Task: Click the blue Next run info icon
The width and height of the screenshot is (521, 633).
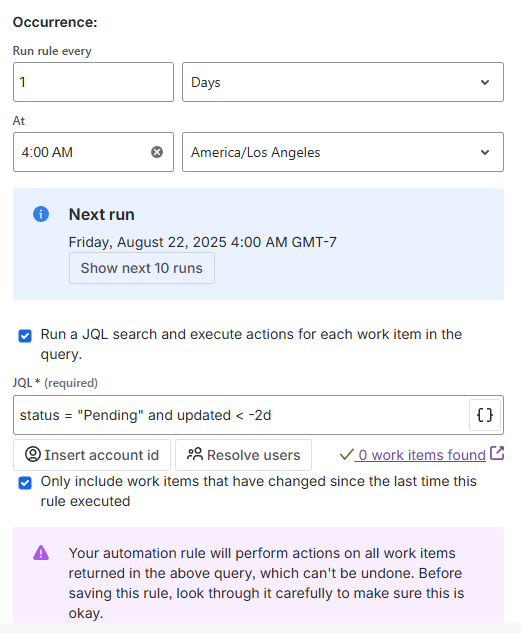Action: 41,214
